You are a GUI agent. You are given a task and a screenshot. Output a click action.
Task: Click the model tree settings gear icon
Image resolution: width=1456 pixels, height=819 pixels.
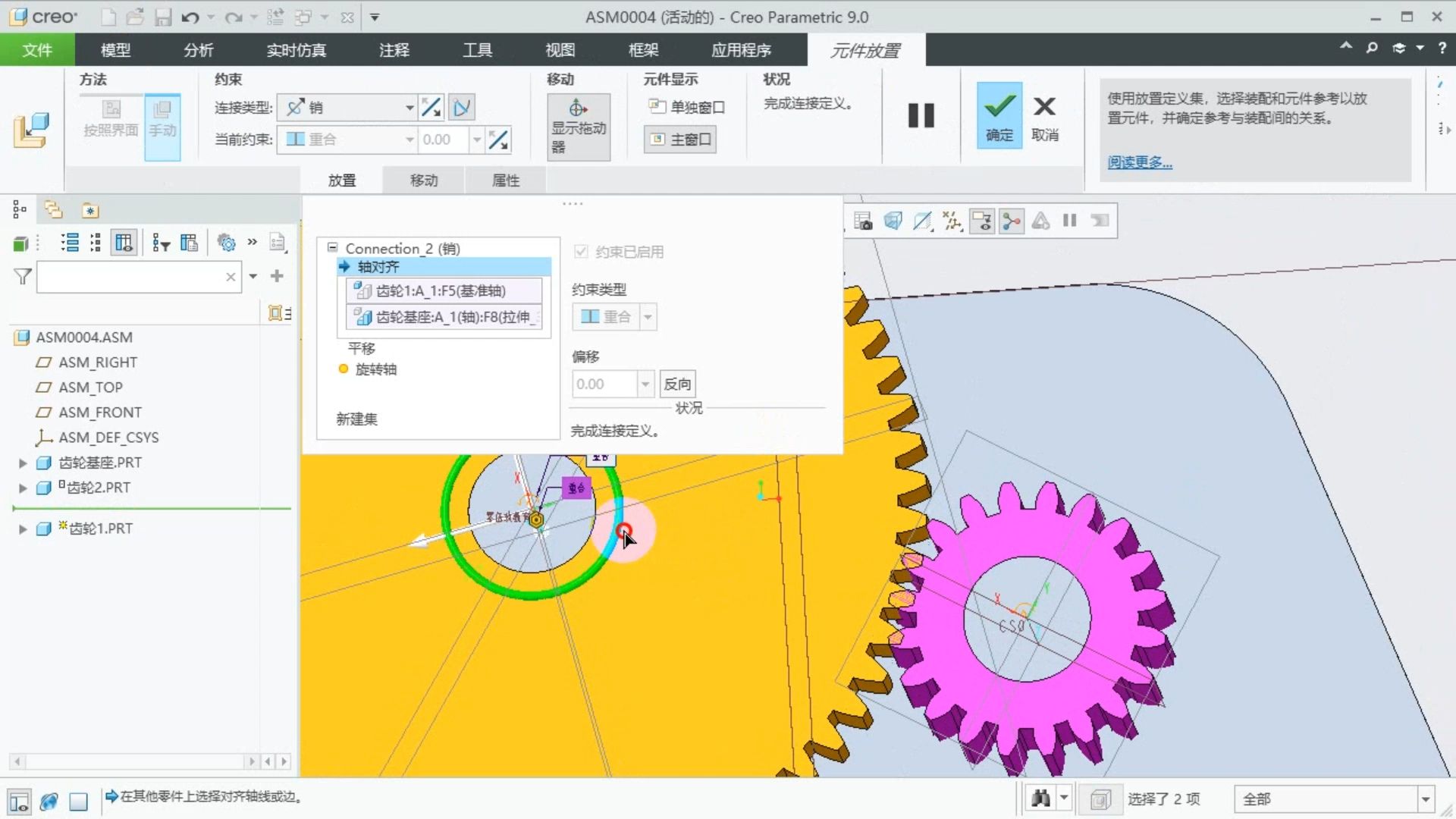pyautogui.click(x=226, y=243)
